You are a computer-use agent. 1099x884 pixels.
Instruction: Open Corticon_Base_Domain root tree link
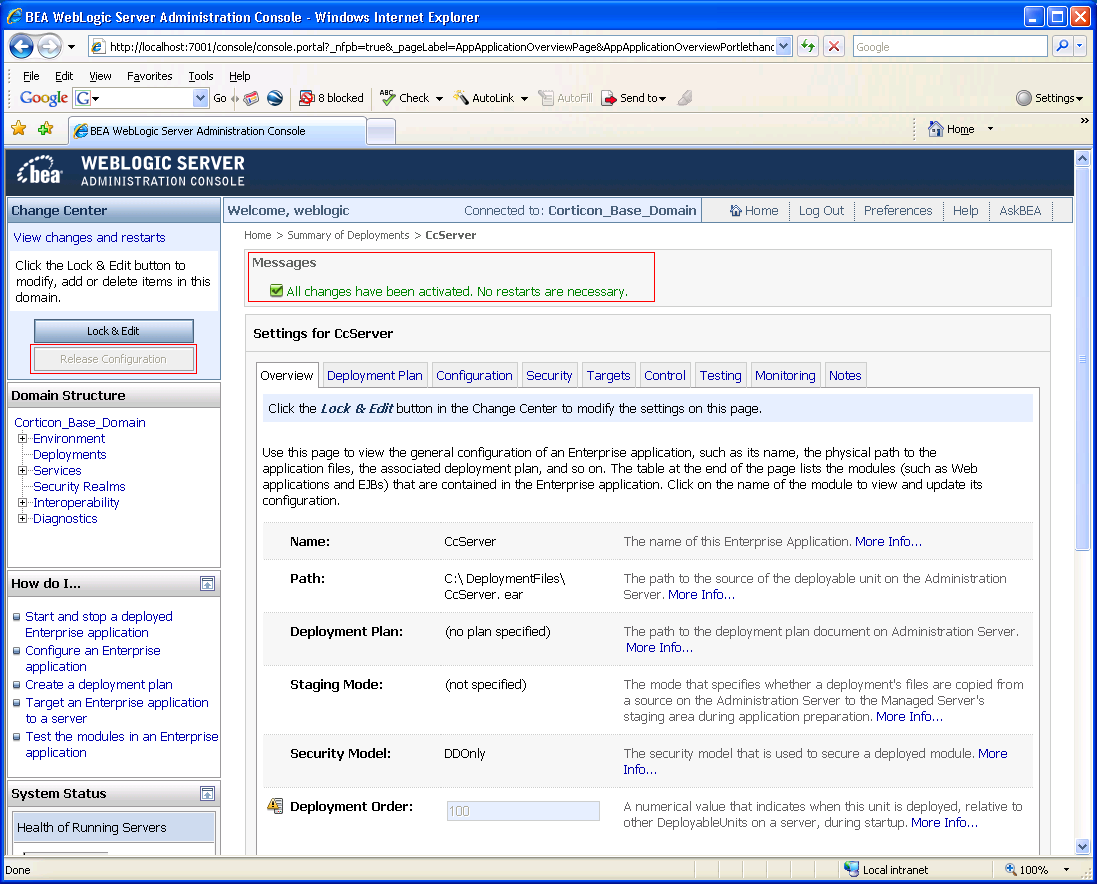click(x=80, y=423)
